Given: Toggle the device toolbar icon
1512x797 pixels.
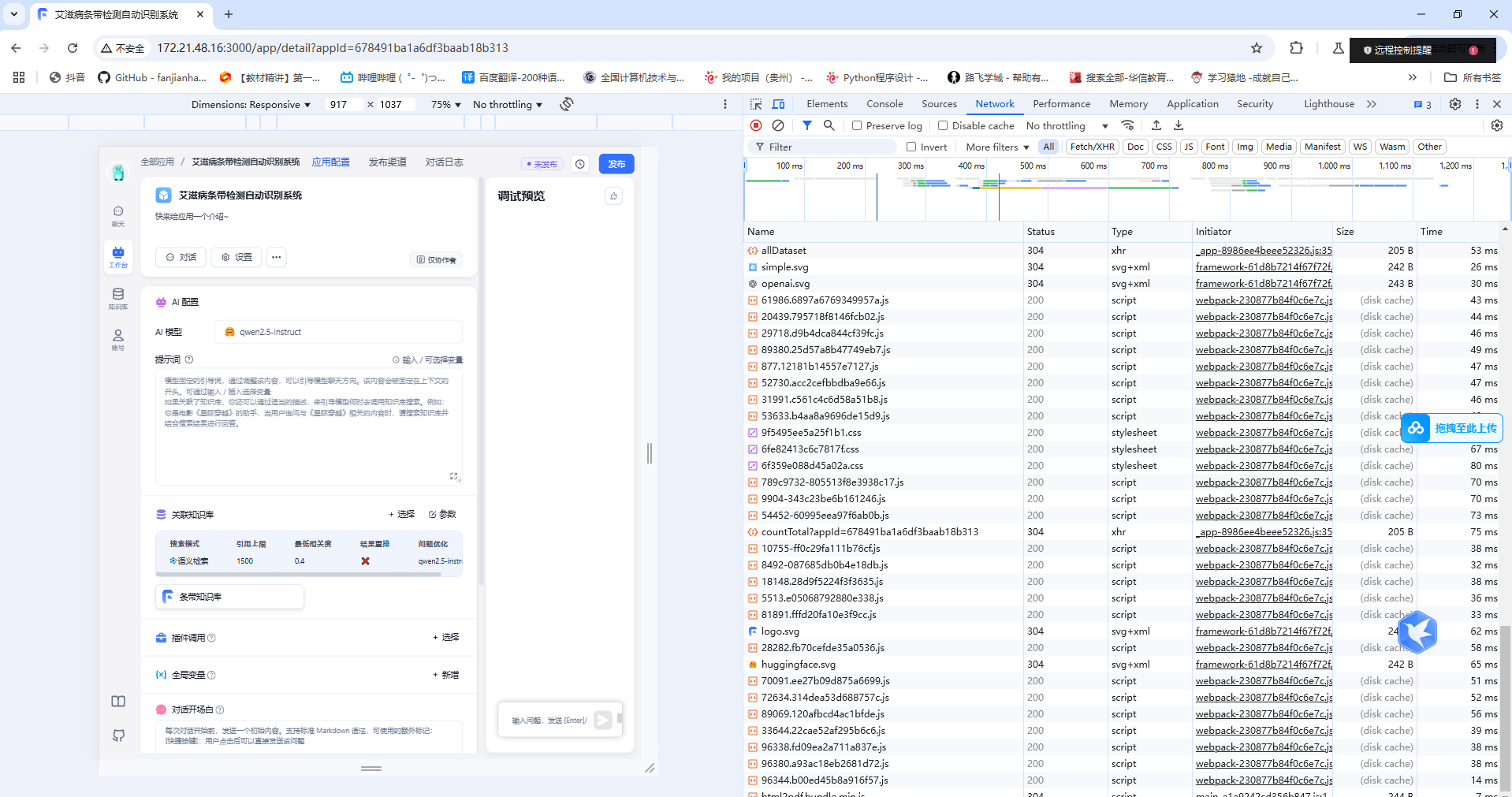Looking at the screenshot, I should (779, 104).
